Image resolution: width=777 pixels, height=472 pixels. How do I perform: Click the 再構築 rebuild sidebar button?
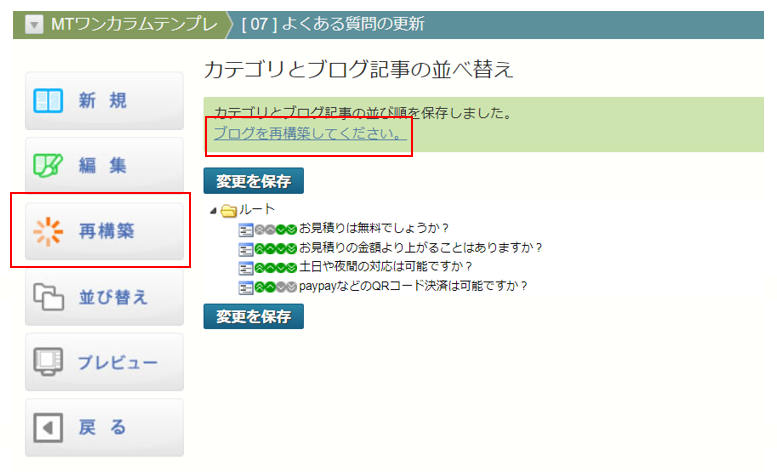[x=104, y=231]
